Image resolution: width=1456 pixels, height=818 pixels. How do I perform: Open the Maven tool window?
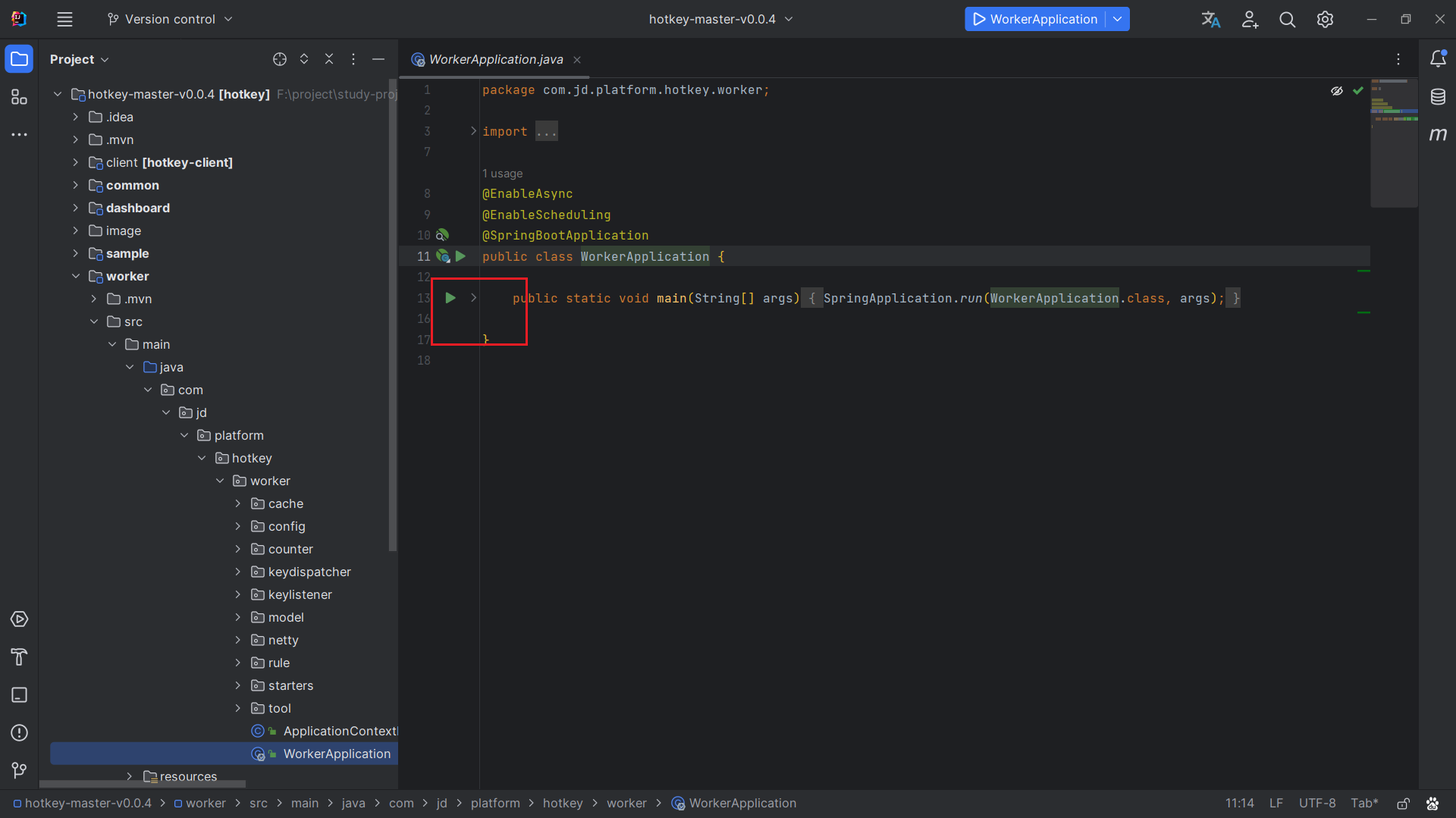1438,135
